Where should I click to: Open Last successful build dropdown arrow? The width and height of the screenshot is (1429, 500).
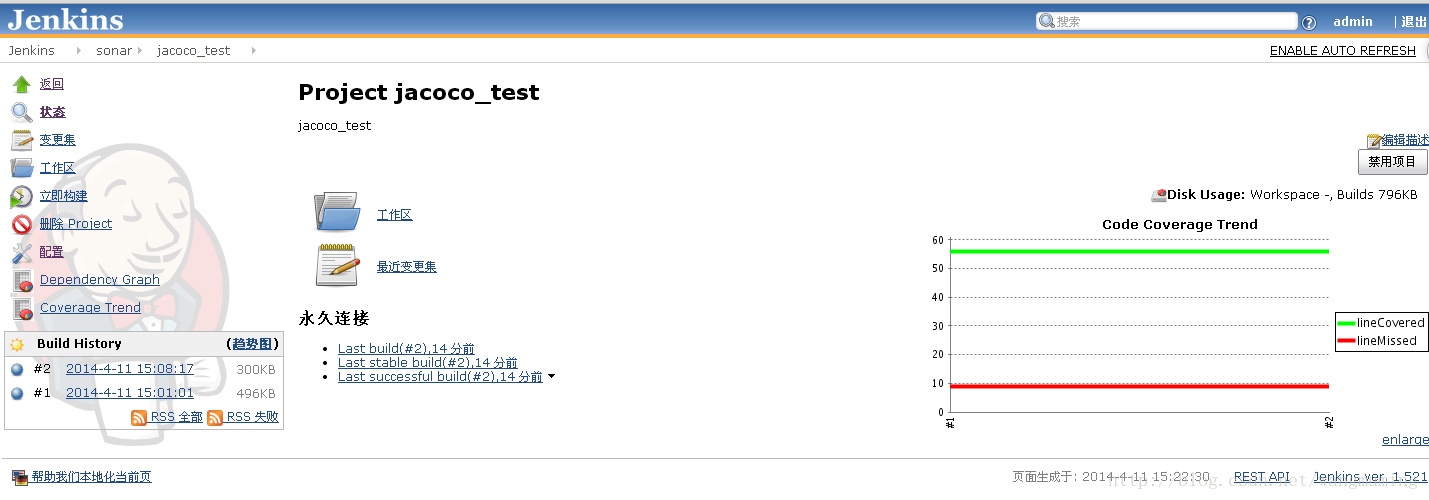(x=551, y=377)
